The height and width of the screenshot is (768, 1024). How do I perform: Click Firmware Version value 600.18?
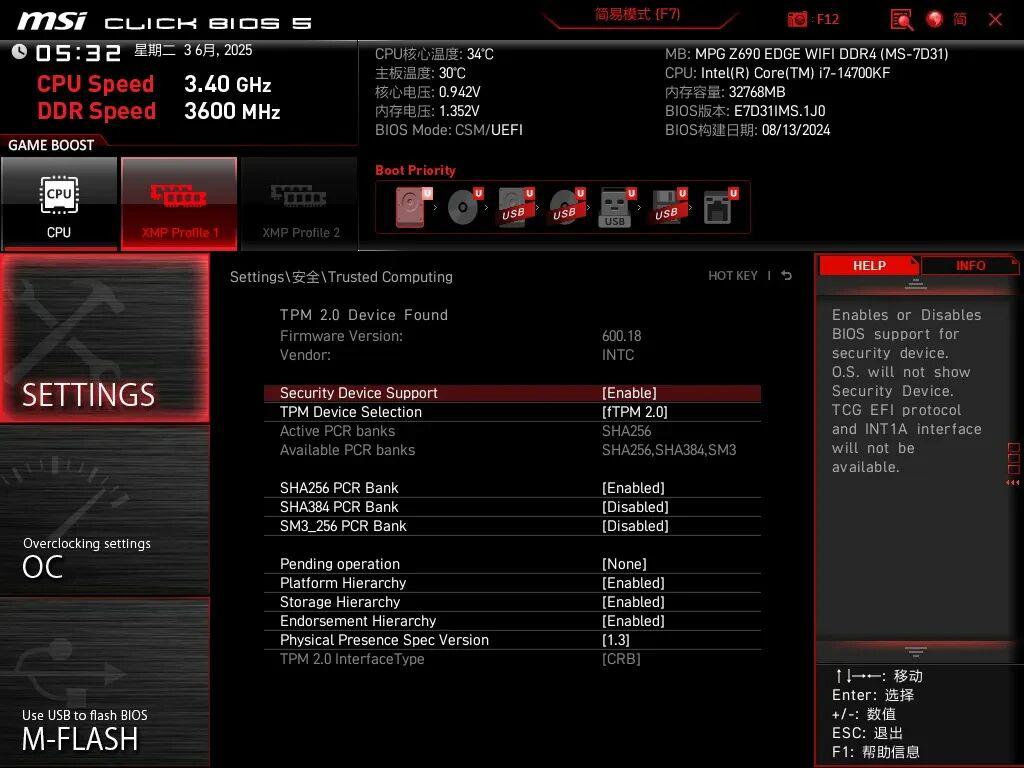click(x=622, y=336)
